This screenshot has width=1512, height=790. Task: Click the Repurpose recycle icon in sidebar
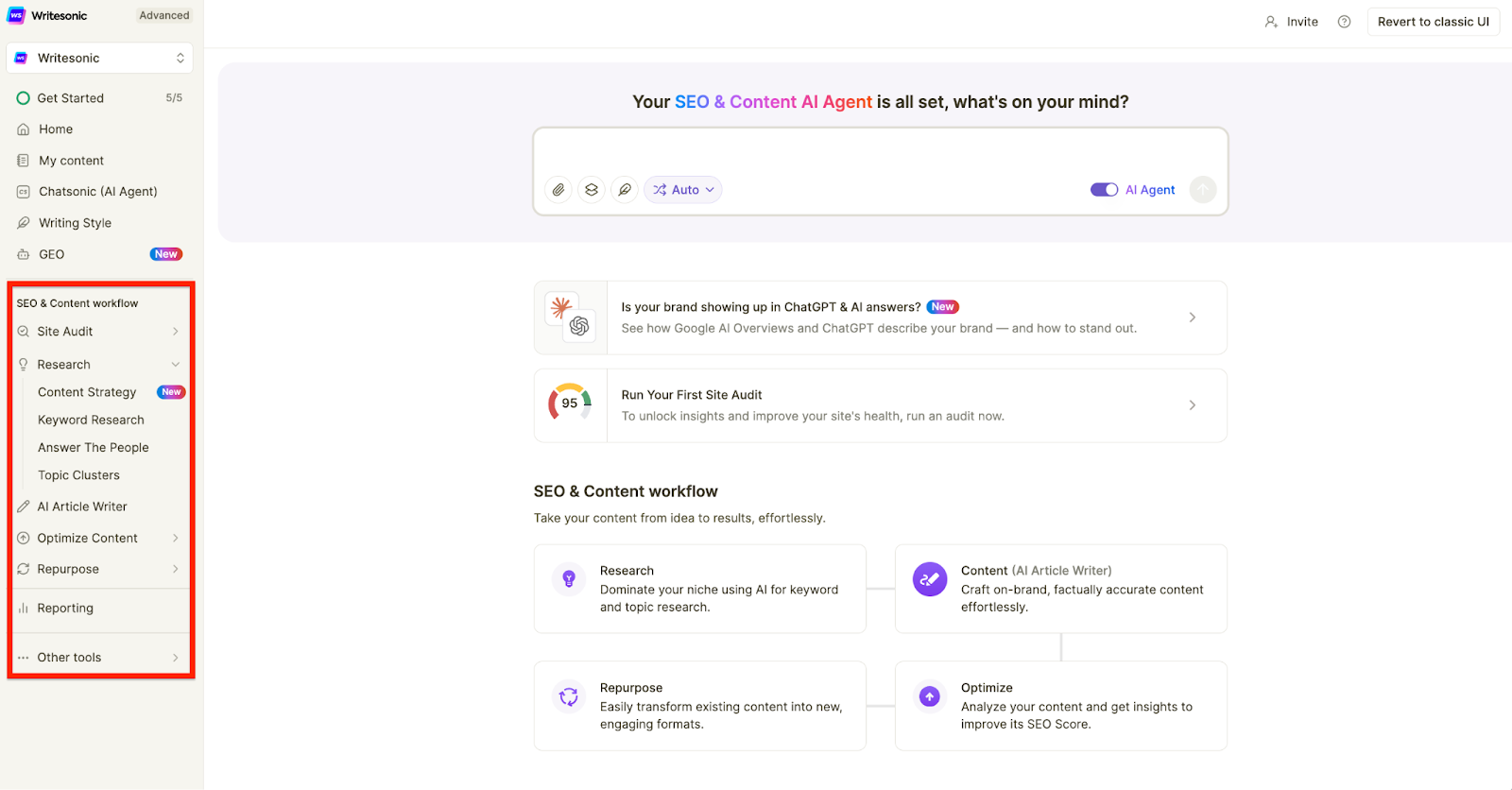point(24,569)
